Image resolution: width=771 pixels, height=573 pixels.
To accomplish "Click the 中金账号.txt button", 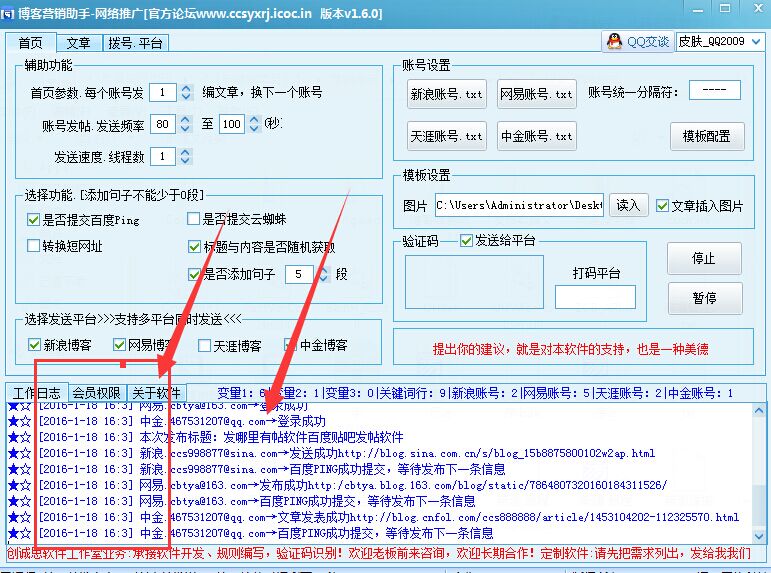I will pyautogui.click(x=536, y=136).
